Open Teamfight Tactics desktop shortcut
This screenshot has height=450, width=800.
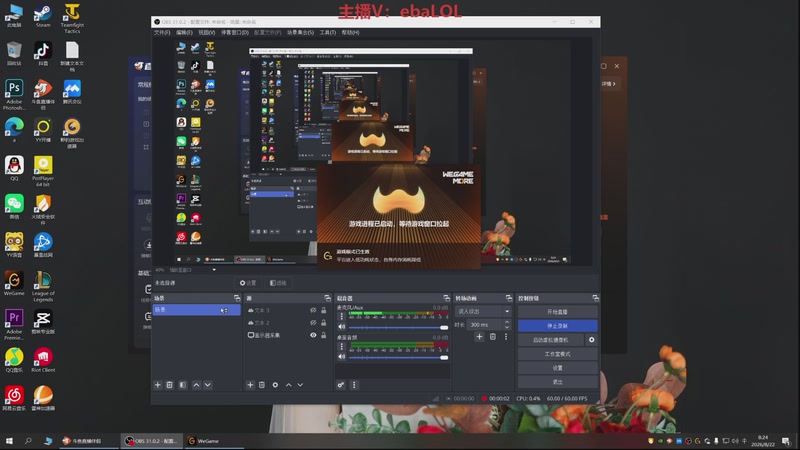pos(72,19)
